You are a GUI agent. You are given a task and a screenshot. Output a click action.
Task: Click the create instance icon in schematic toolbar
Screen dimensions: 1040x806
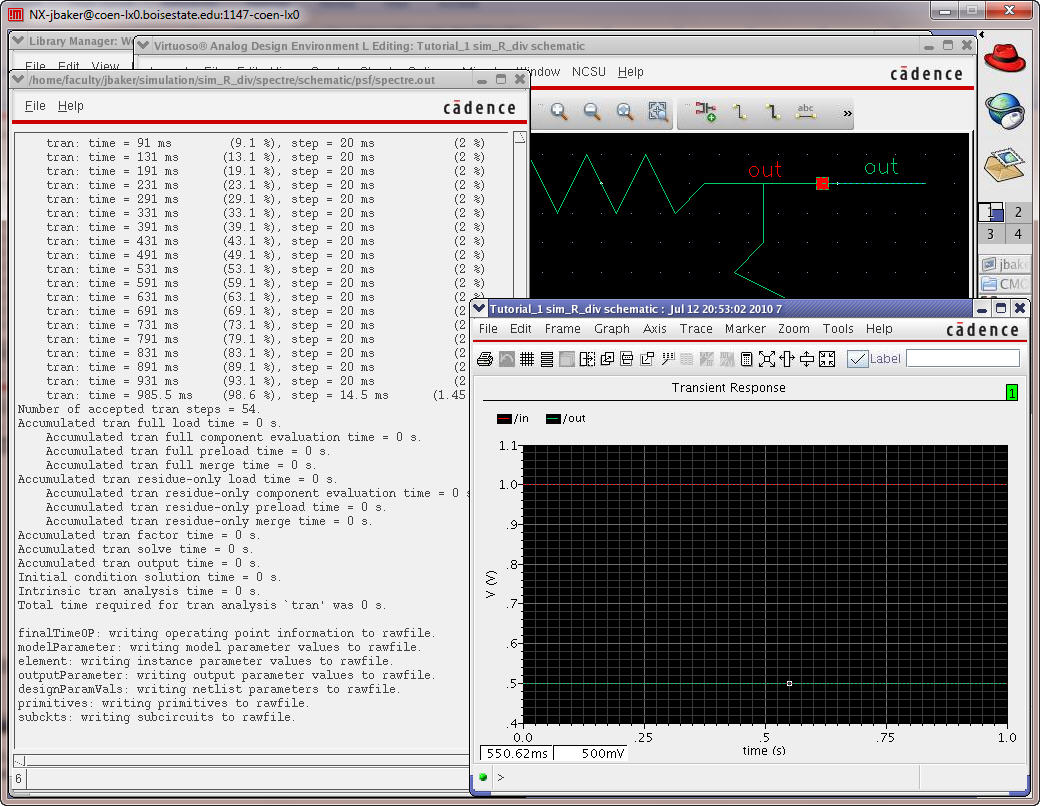coord(706,112)
